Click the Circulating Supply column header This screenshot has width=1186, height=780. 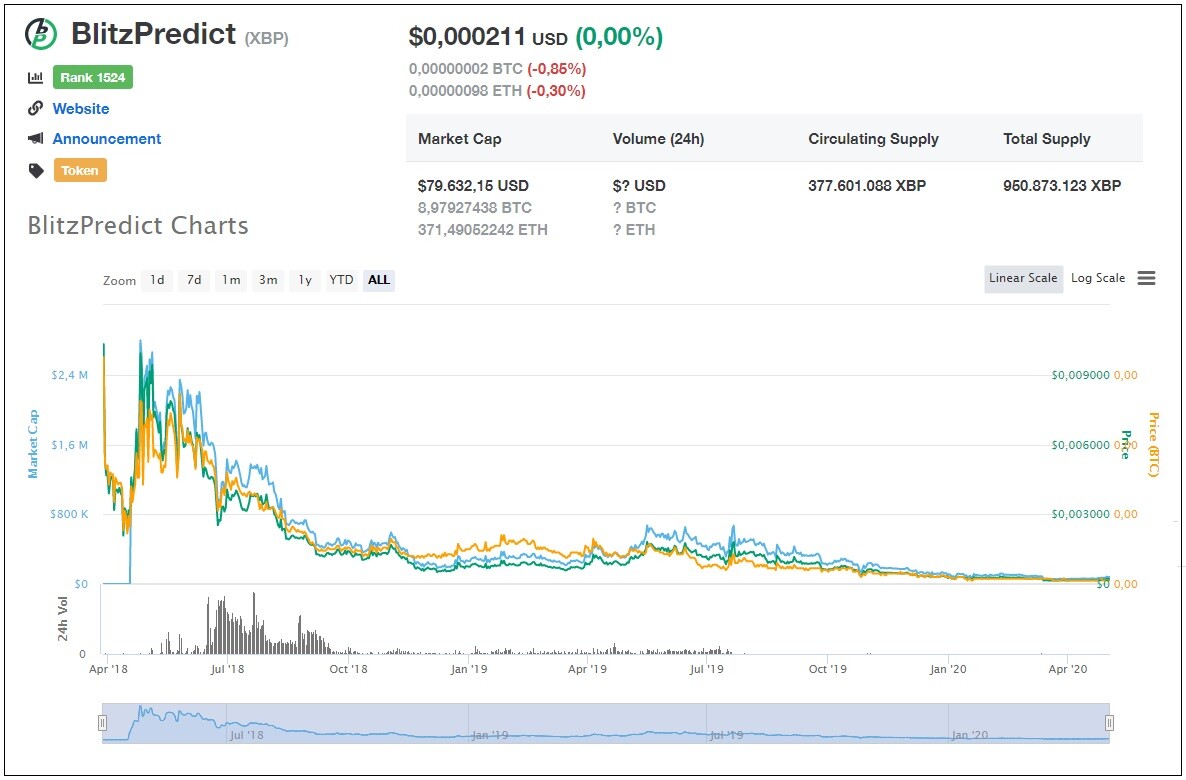coord(874,138)
